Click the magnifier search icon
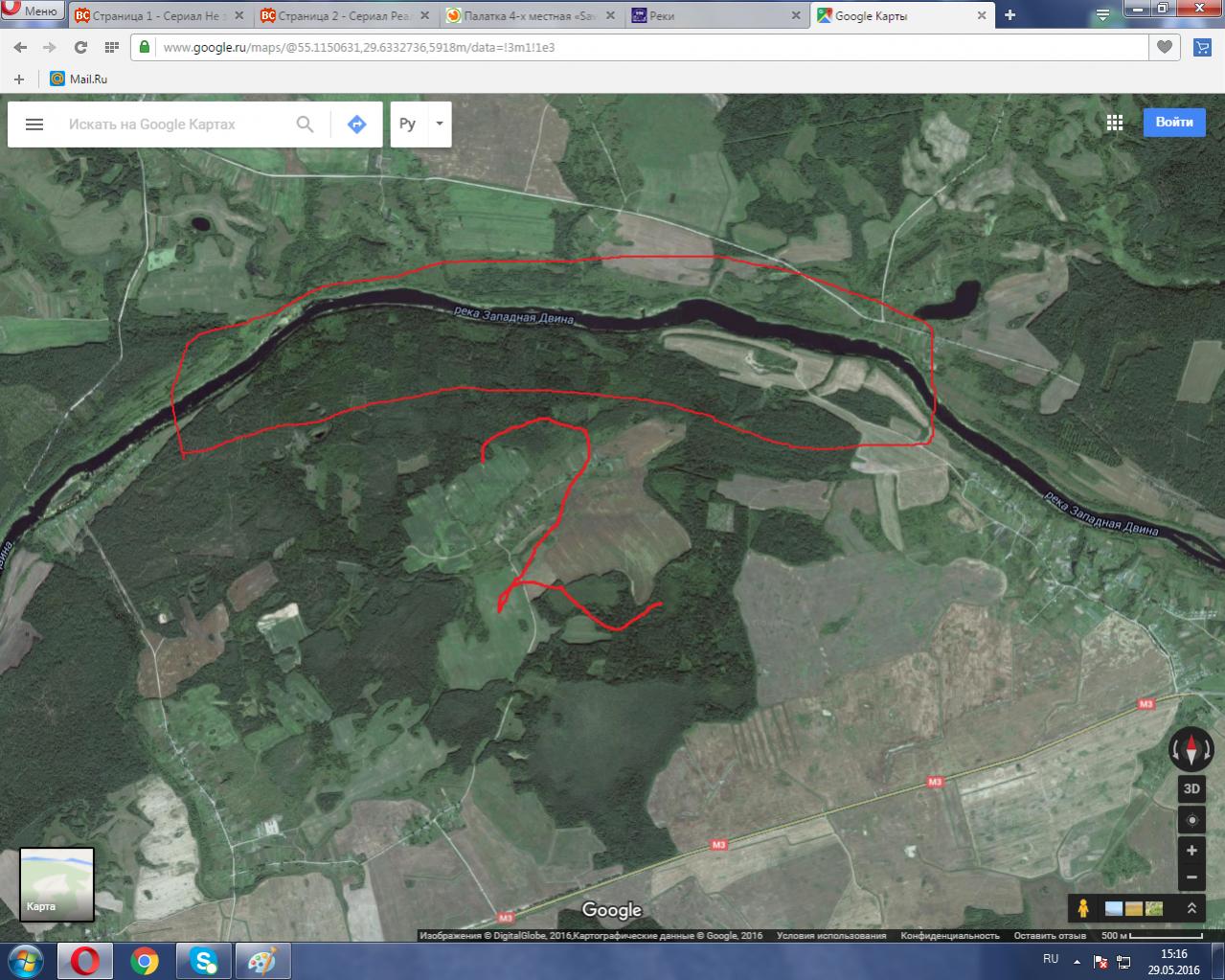This screenshot has width=1225, height=980. [x=305, y=125]
